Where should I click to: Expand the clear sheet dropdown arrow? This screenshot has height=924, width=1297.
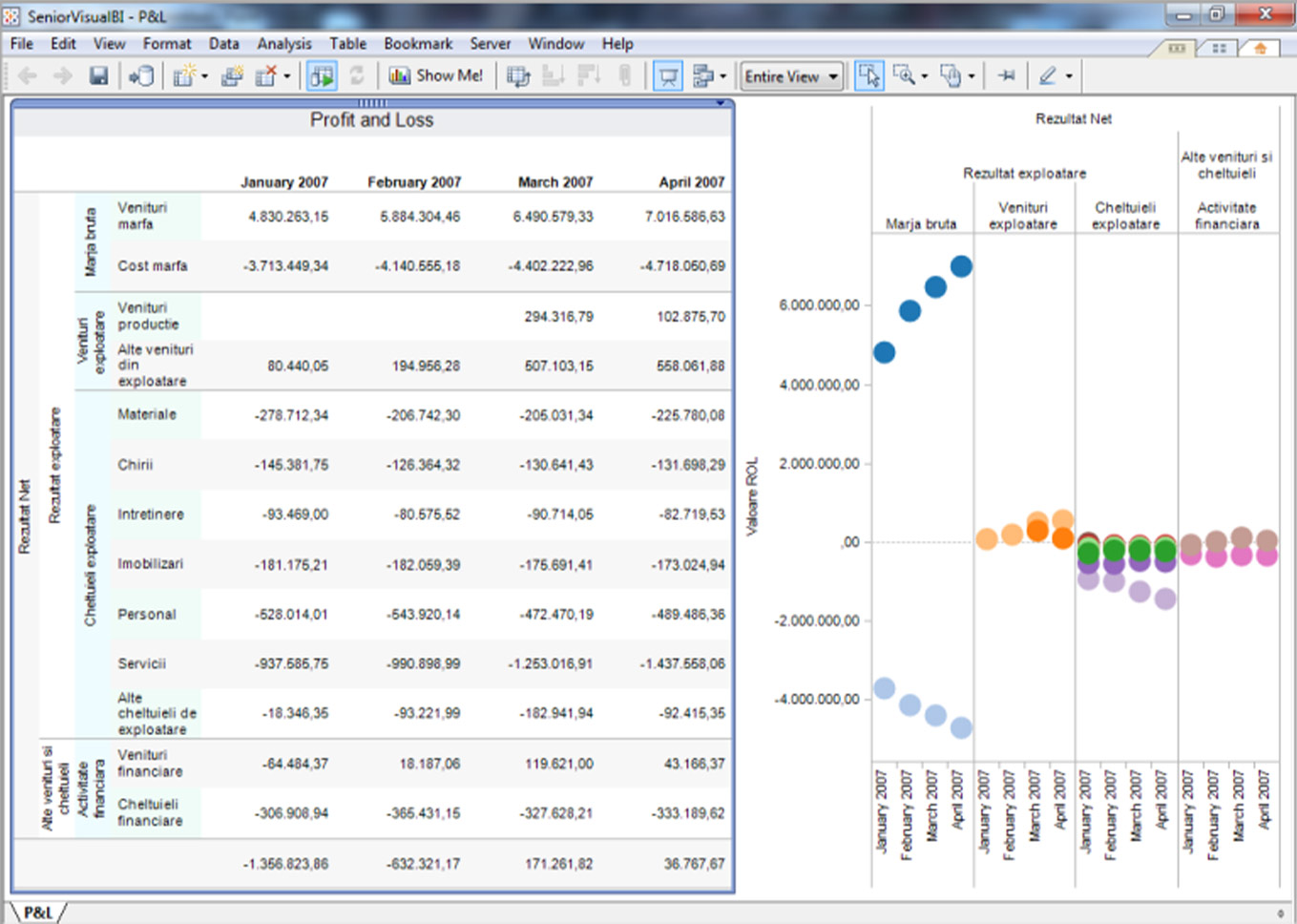point(286,76)
